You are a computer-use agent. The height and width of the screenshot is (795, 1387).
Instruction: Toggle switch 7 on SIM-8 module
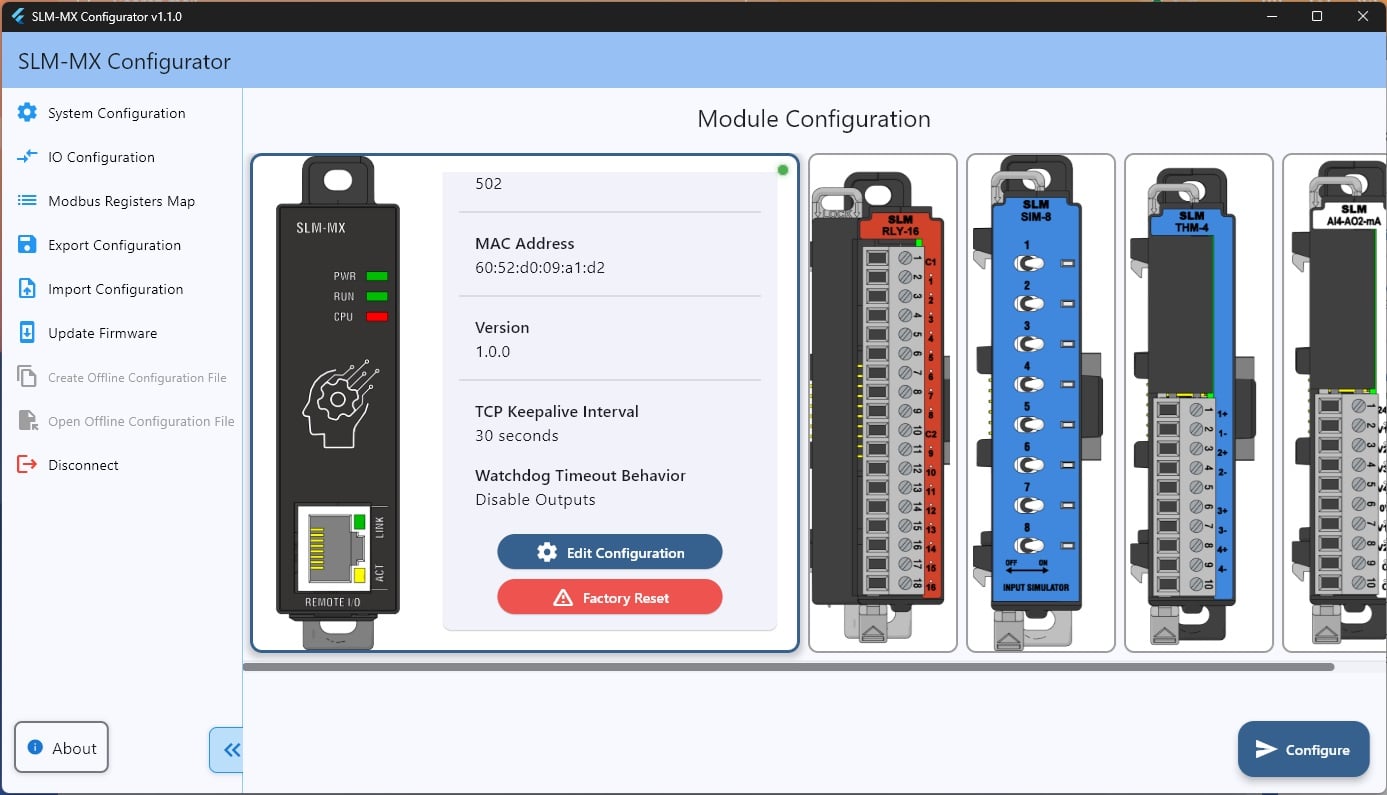tap(1029, 505)
